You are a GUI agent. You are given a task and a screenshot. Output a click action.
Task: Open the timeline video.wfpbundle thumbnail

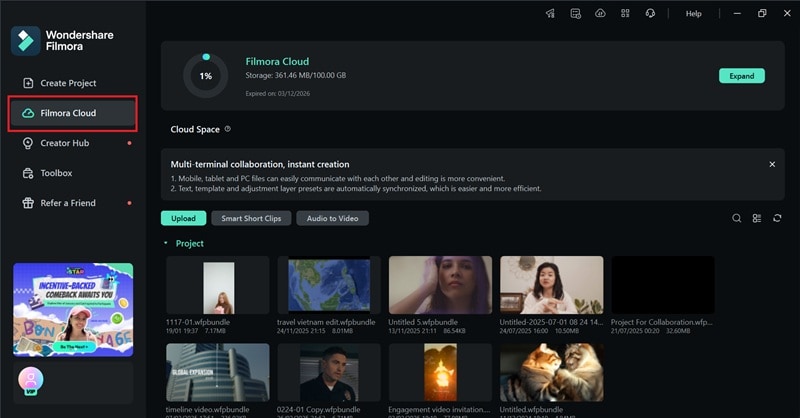point(218,373)
